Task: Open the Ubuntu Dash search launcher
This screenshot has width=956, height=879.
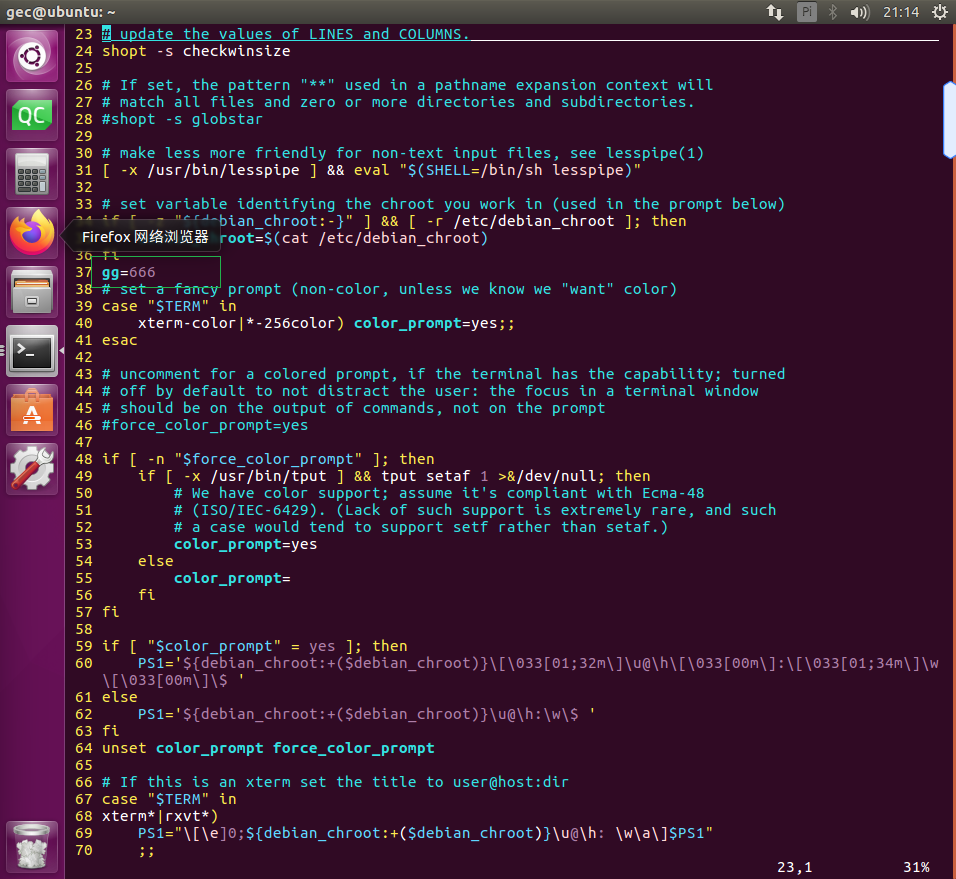Action: tap(32, 56)
